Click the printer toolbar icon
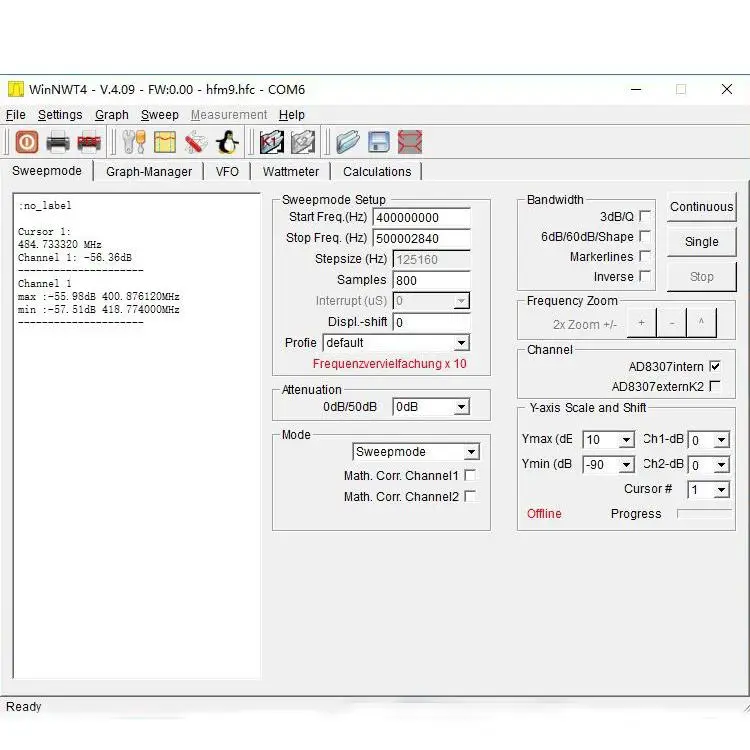 tap(58, 142)
